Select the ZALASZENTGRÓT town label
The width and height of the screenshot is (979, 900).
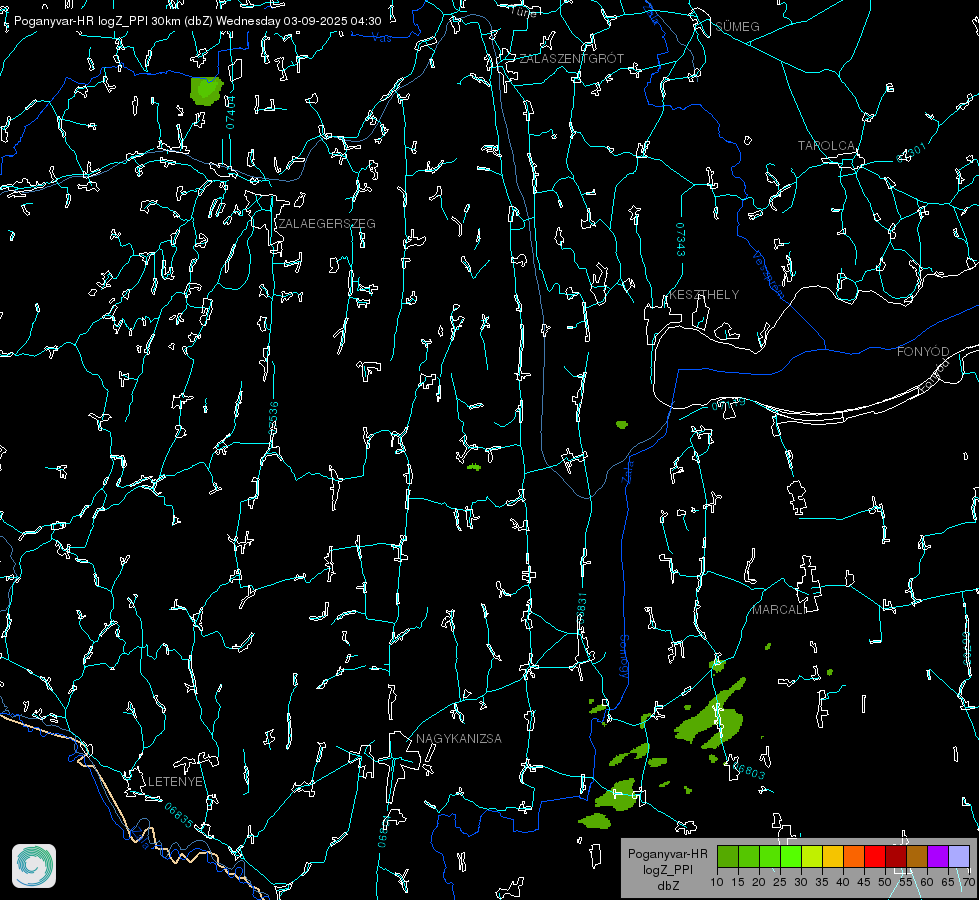coord(571,59)
